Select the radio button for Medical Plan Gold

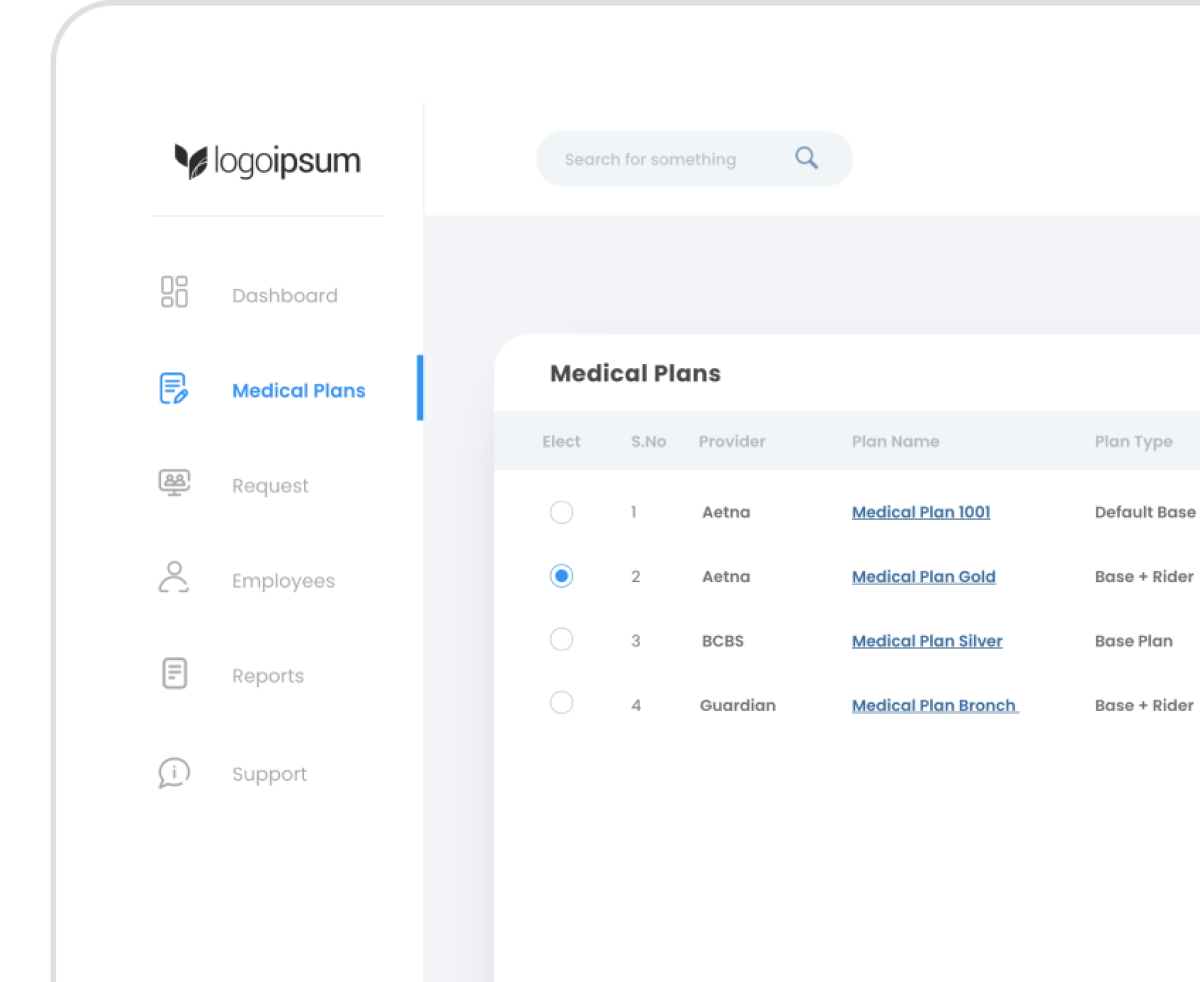(x=562, y=576)
